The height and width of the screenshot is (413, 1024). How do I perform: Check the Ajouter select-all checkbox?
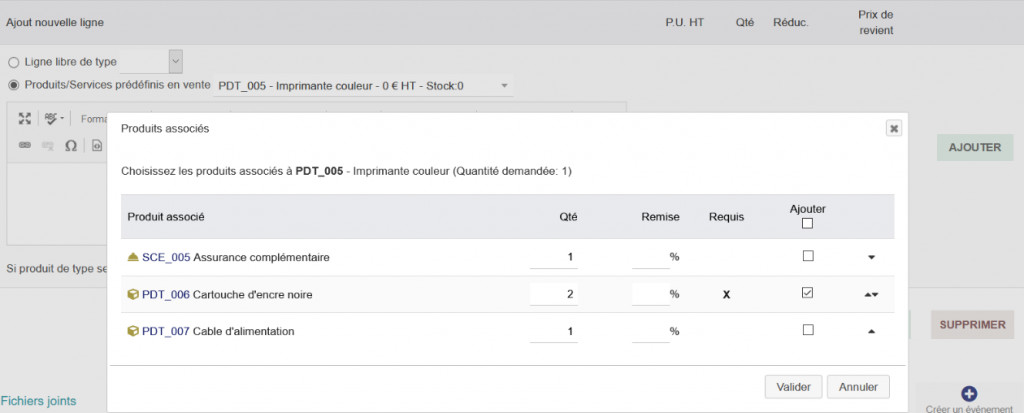(x=807, y=223)
